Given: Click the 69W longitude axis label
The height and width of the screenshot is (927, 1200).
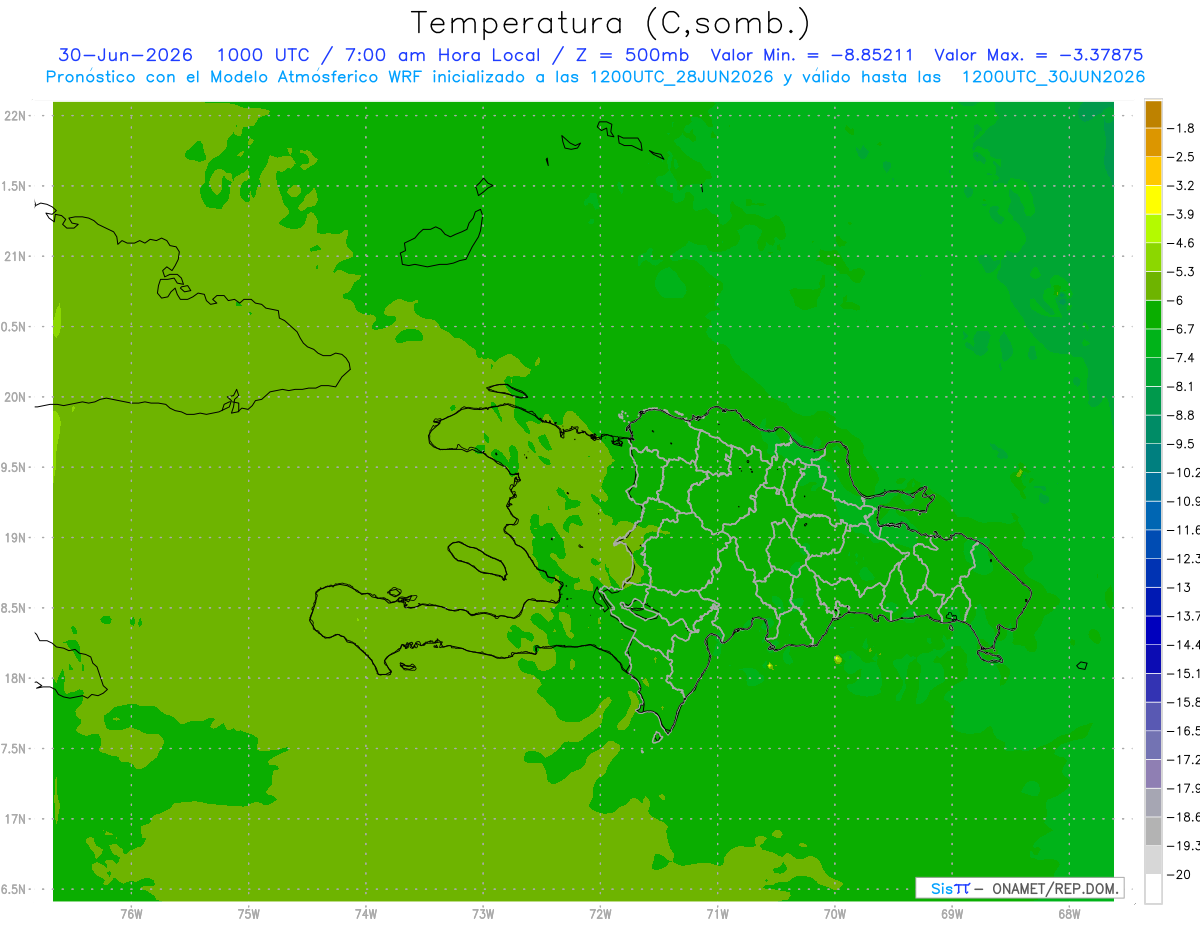Looking at the screenshot, I should tap(952, 913).
